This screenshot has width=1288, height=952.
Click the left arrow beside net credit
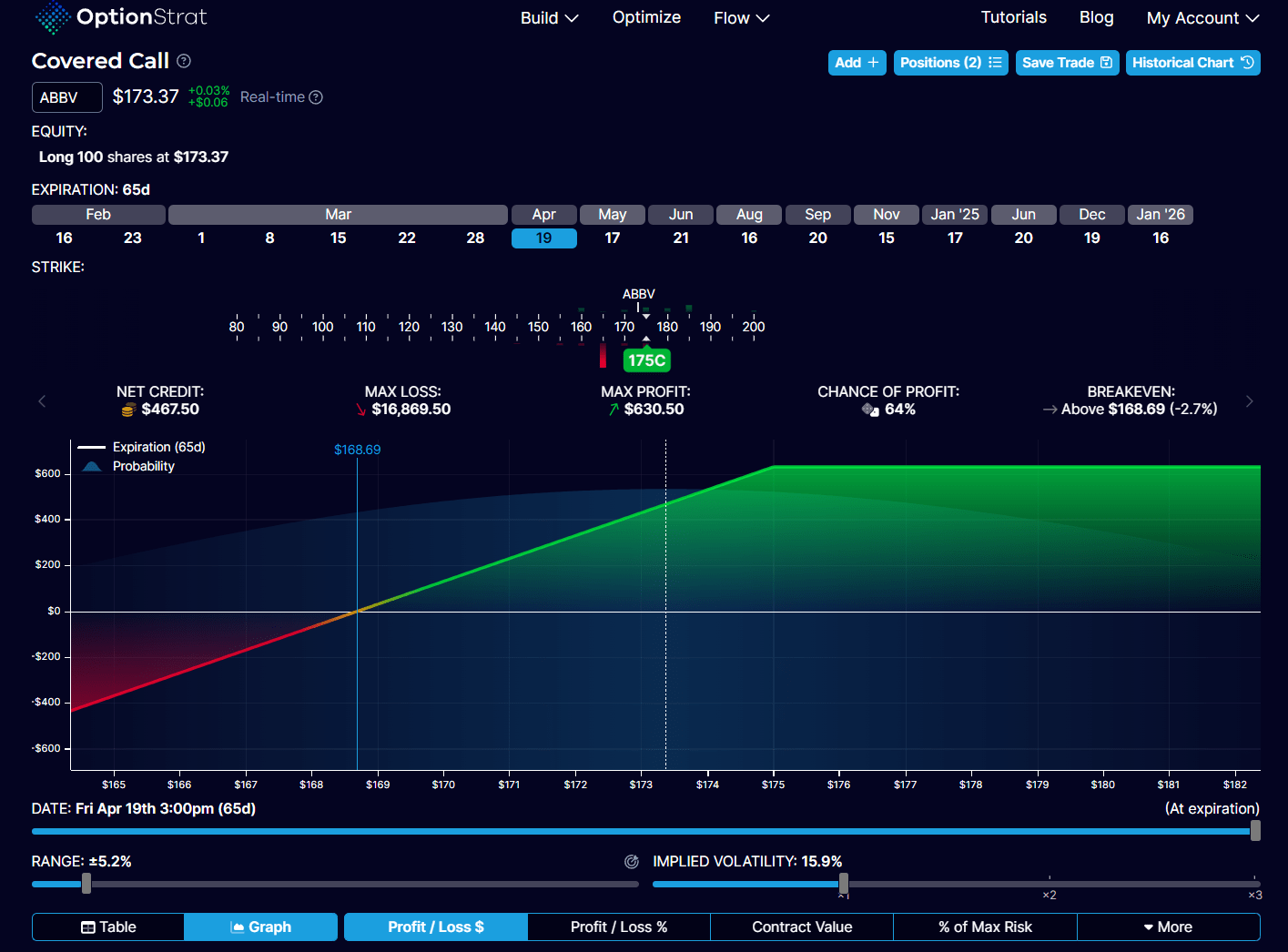point(42,401)
